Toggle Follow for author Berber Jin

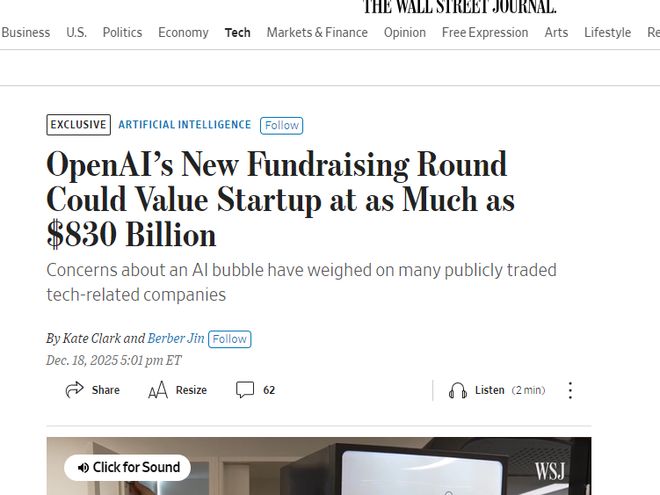pyautogui.click(x=229, y=339)
